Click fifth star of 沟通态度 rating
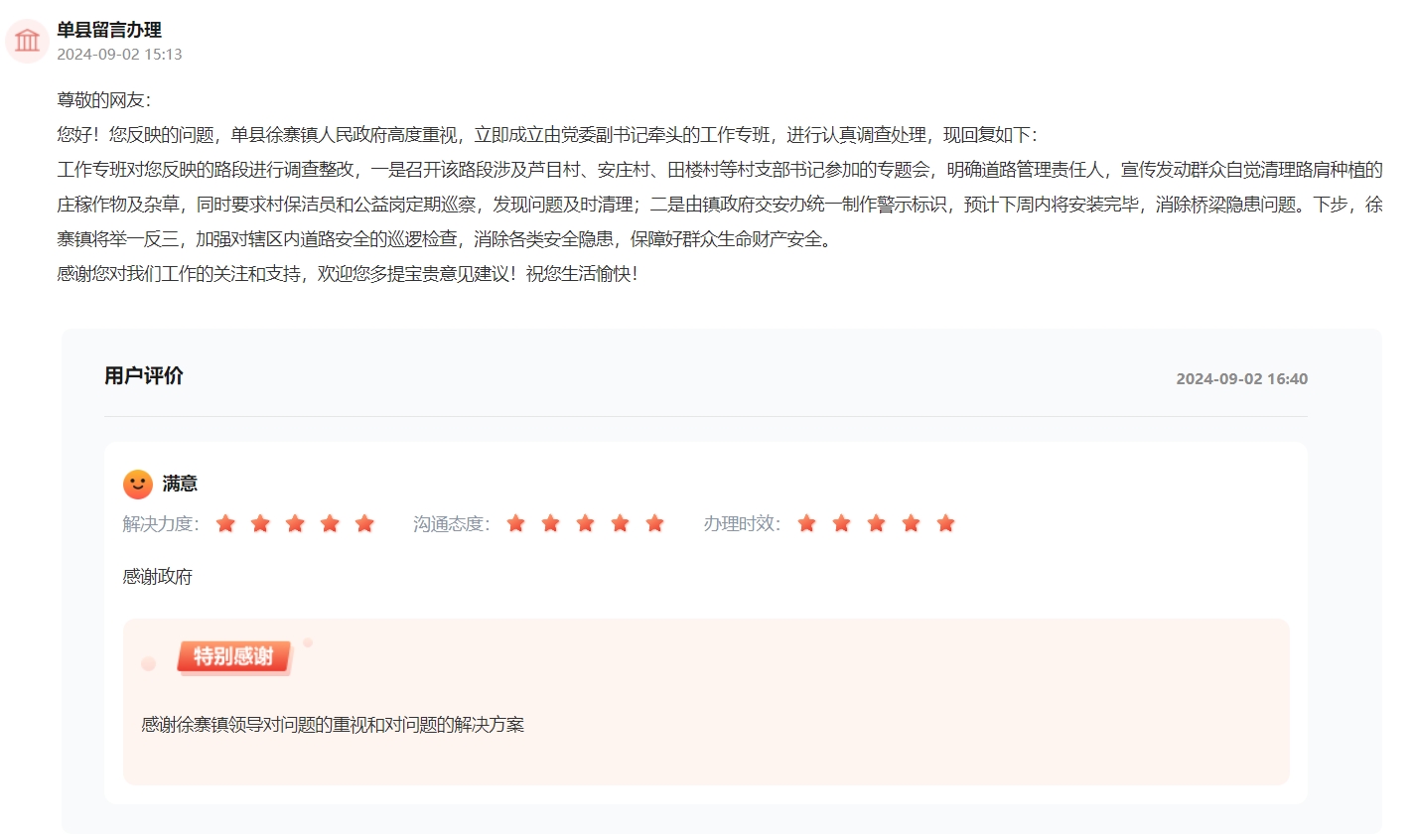 tap(654, 523)
